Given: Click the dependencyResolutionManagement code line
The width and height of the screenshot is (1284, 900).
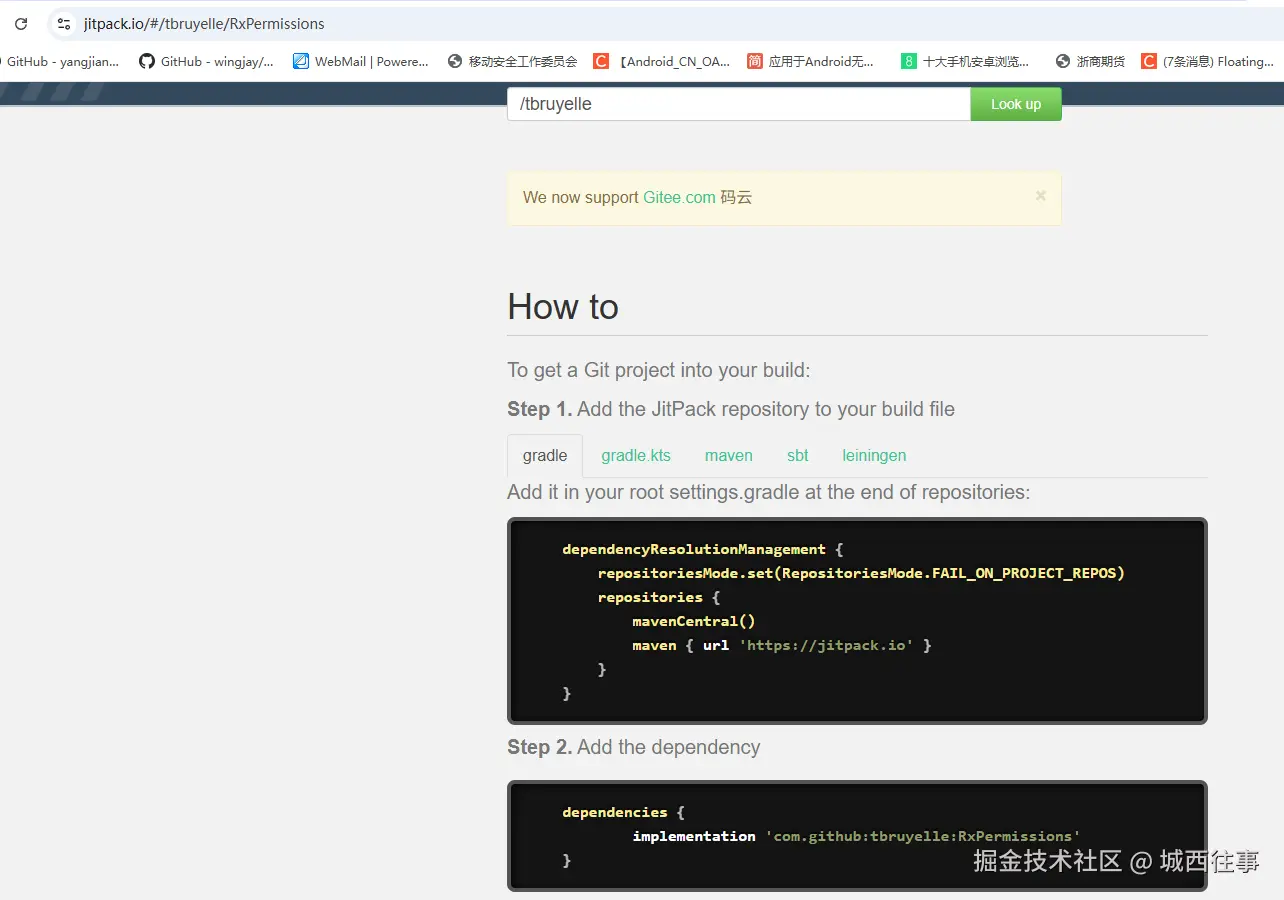Looking at the screenshot, I should 703,549.
